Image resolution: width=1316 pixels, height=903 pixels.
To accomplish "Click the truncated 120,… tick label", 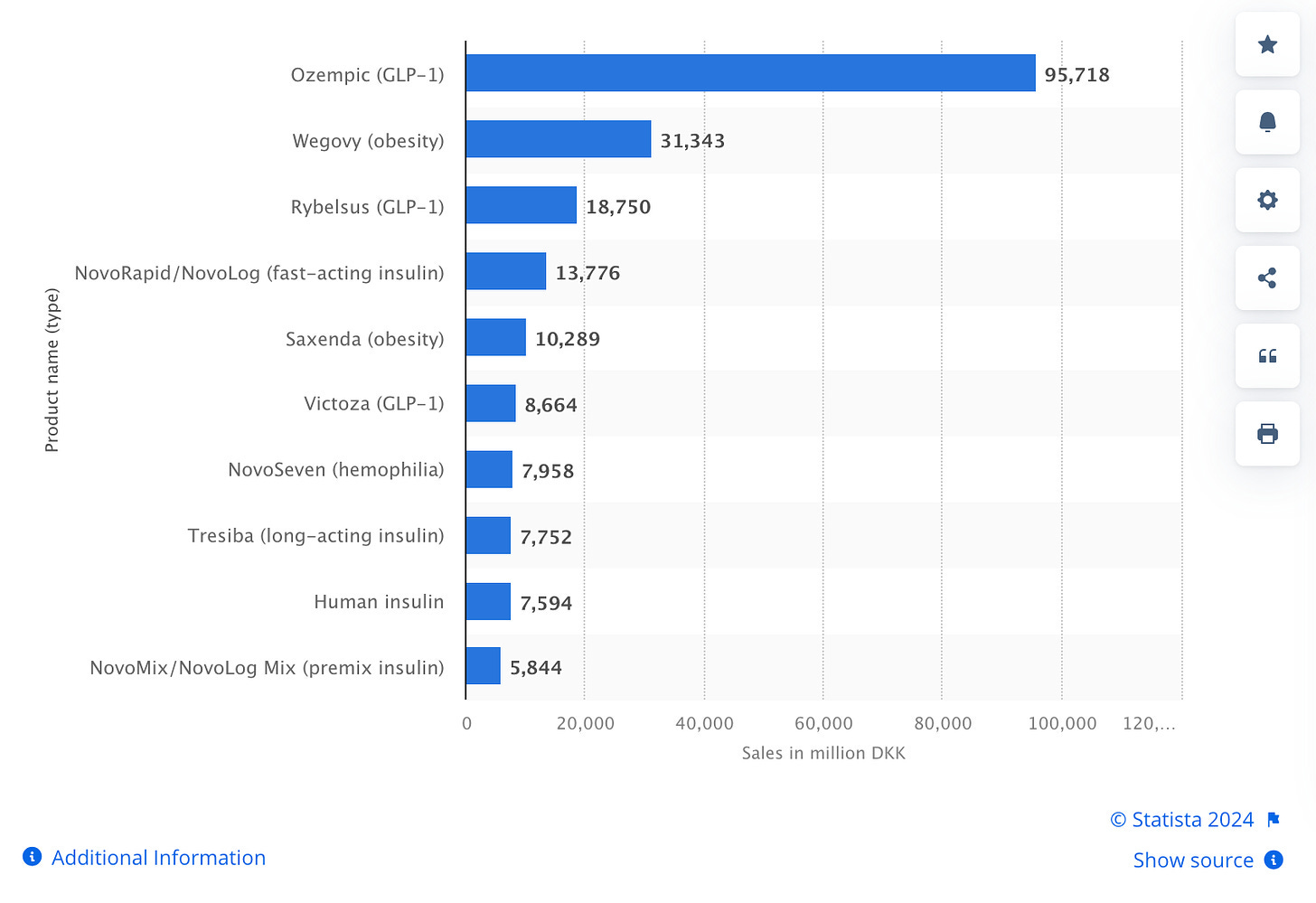I will (1149, 723).
